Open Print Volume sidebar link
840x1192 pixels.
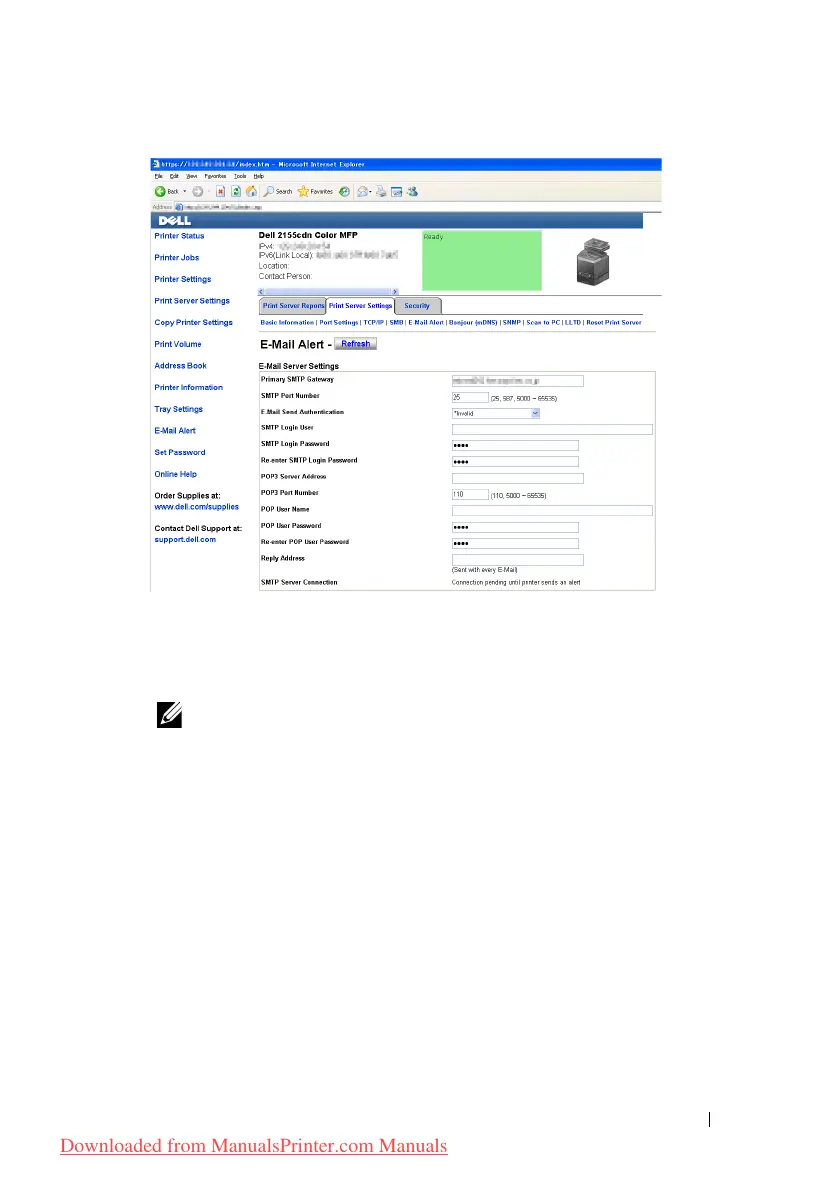point(178,344)
